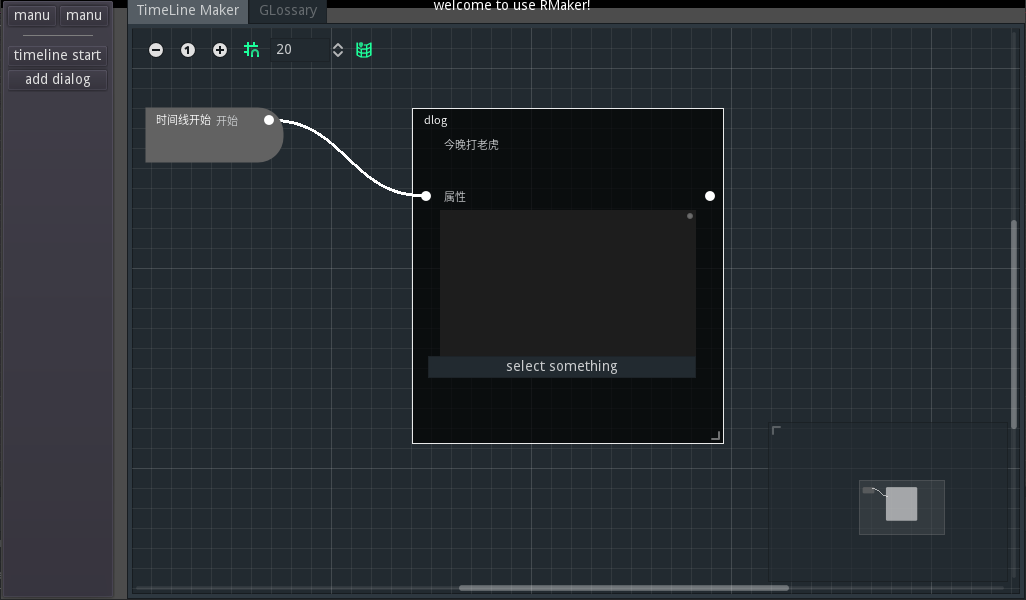The width and height of the screenshot is (1026, 600).
Task: Open the select something dropdown
Action: coord(561,366)
